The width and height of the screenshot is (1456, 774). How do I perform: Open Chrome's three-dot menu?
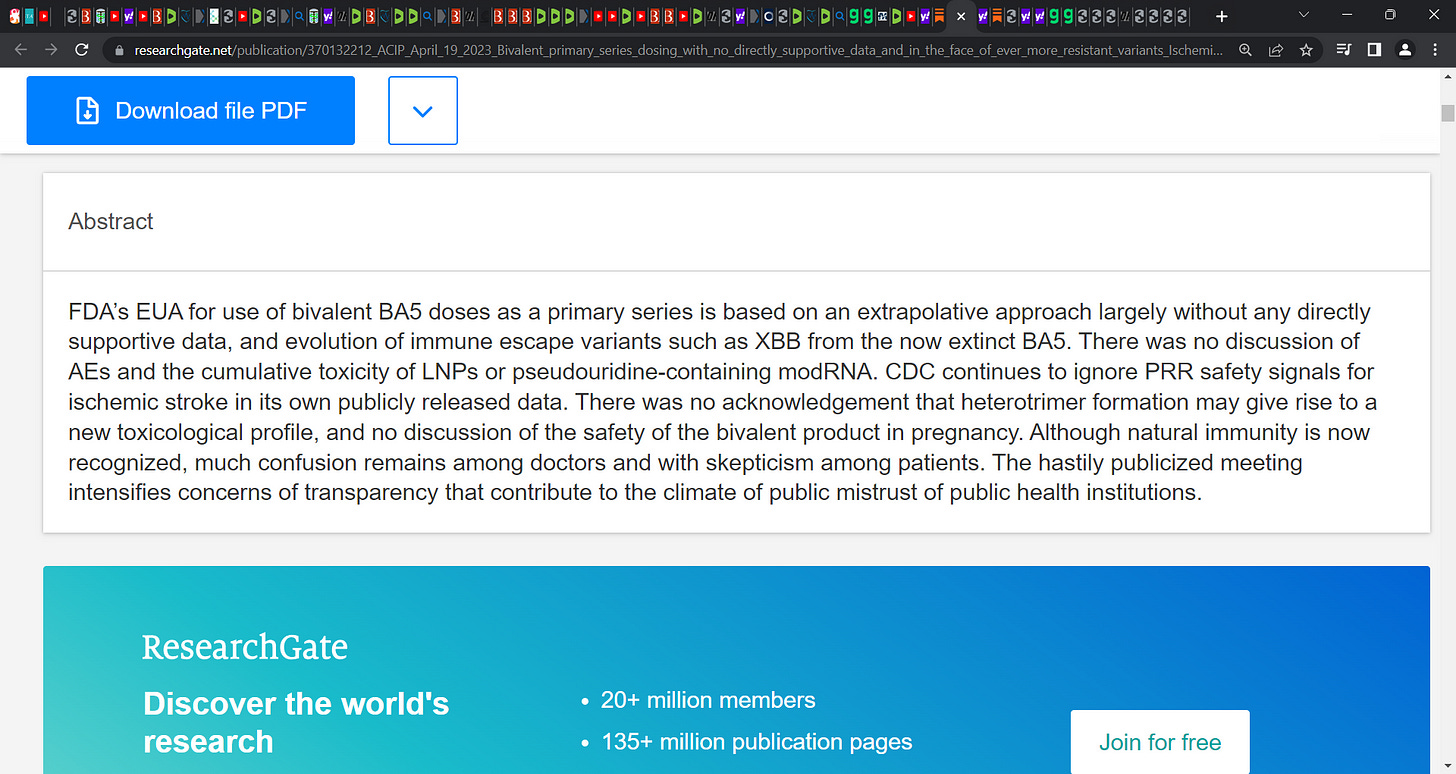(1436, 50)
